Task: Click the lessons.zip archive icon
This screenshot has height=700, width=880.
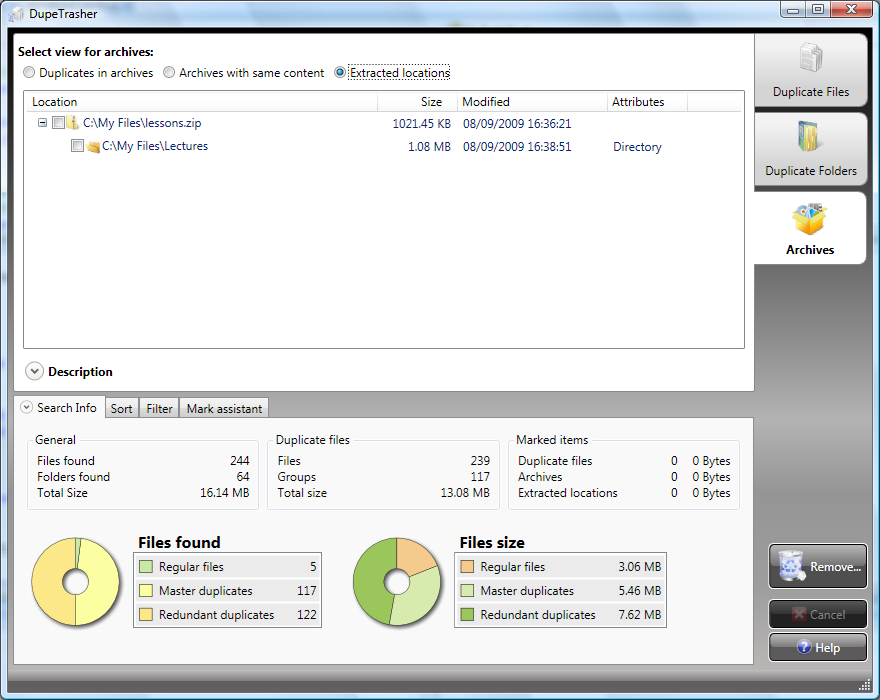Action: tap(73, 122)
